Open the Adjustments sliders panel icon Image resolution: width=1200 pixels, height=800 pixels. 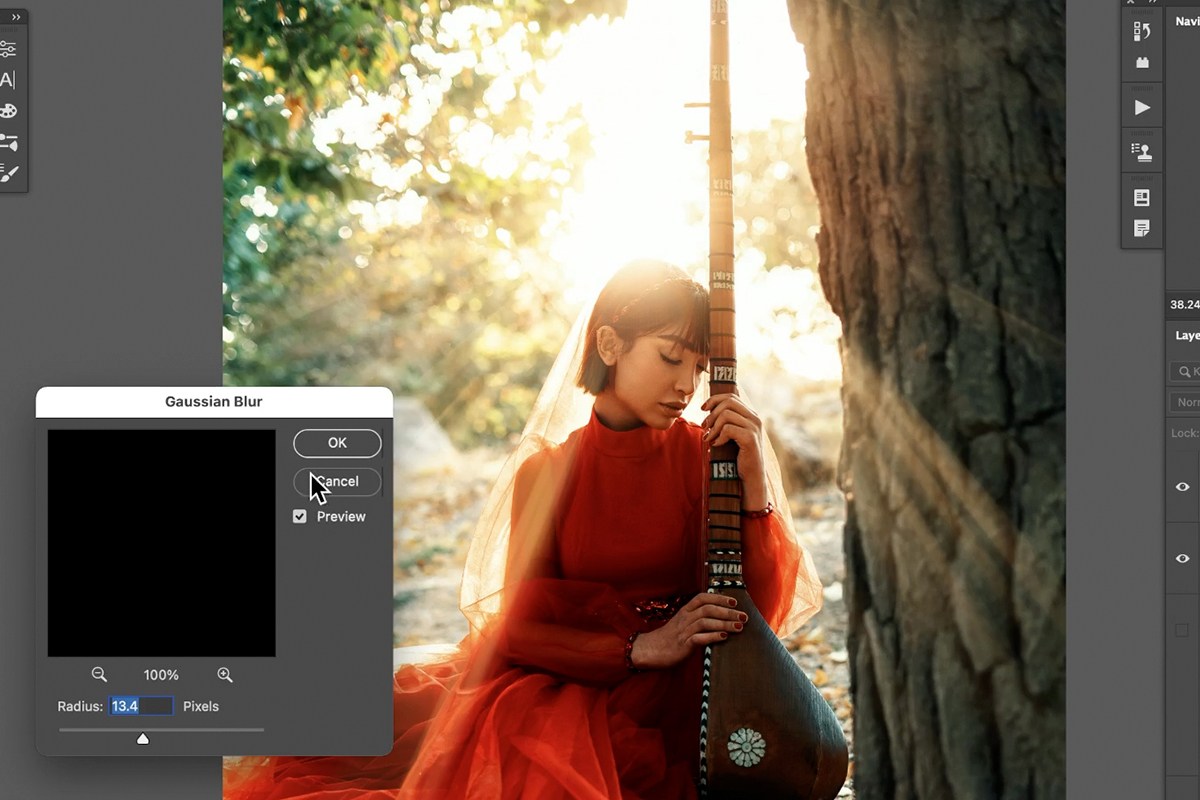tap(8, 48)
